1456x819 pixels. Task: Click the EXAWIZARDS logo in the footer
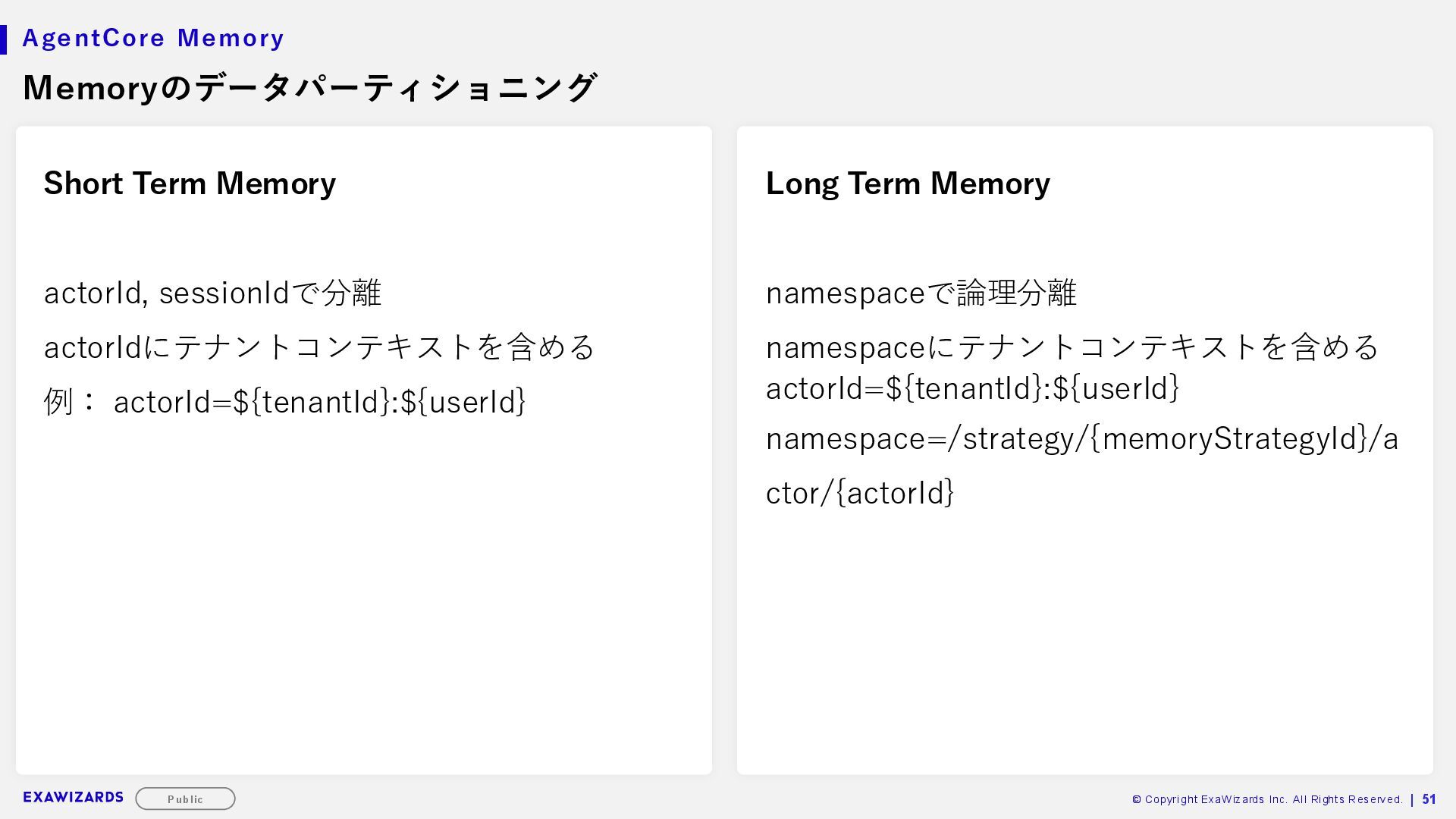pyautogui.click(x=73, y=797)
